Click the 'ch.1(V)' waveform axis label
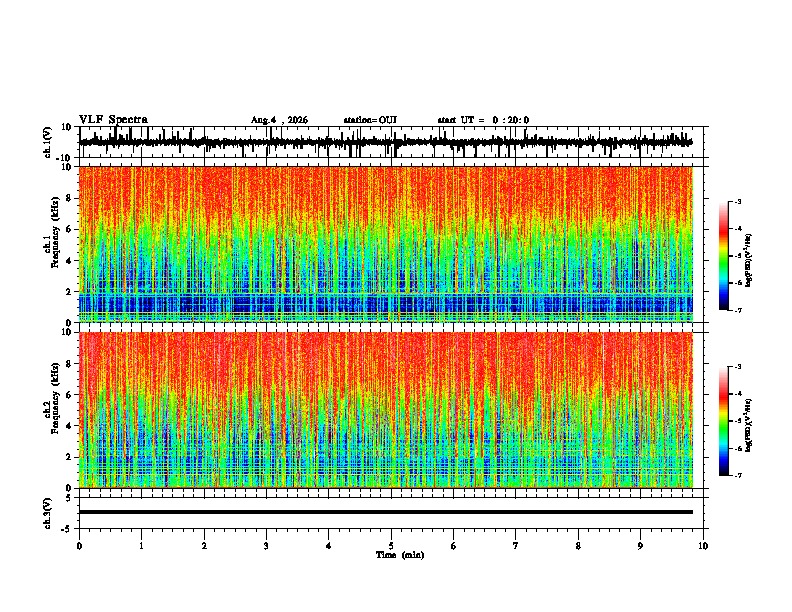Image resolution: width=792 pixels, height=612 pixels. (x=48, y=142)
